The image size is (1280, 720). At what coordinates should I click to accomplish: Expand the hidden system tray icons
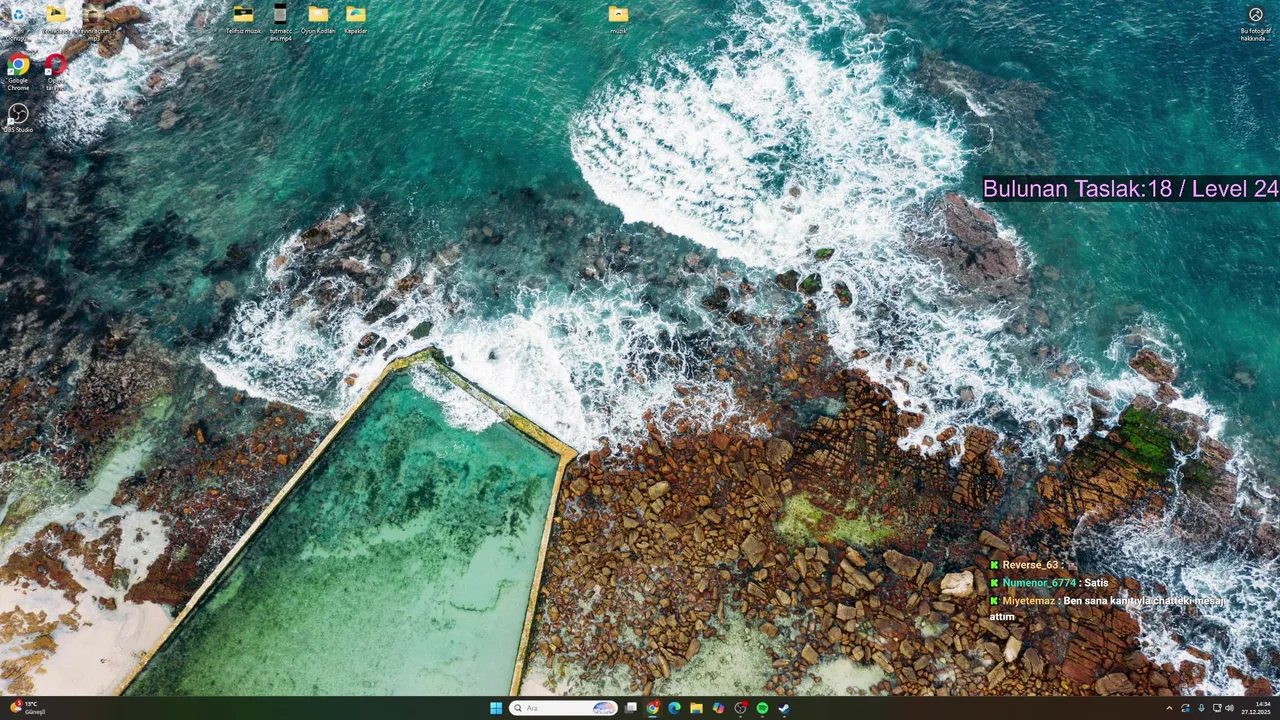coord(1169,708)
